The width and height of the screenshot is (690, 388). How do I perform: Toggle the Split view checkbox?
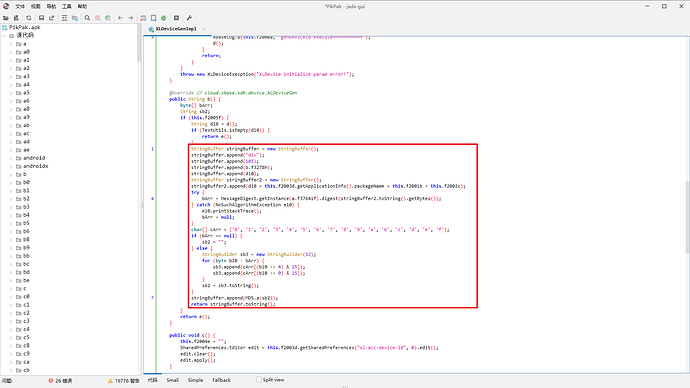tap(259, 380)
